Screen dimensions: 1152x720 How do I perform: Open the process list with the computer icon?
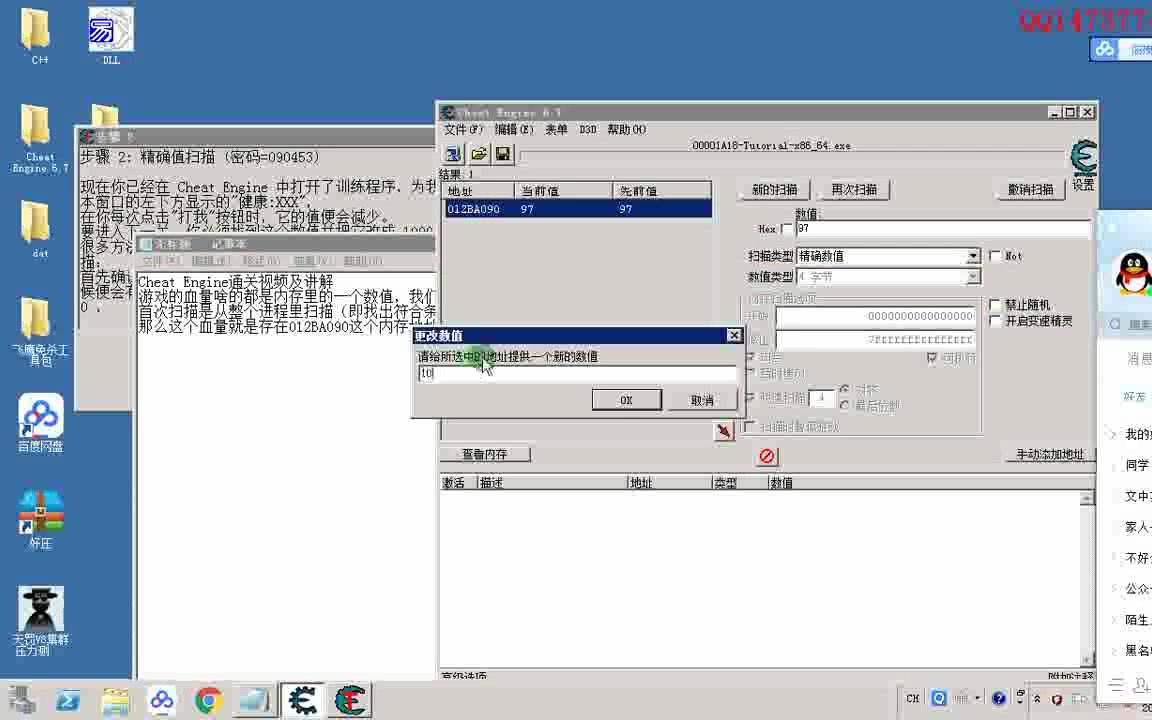click(453, 153)
